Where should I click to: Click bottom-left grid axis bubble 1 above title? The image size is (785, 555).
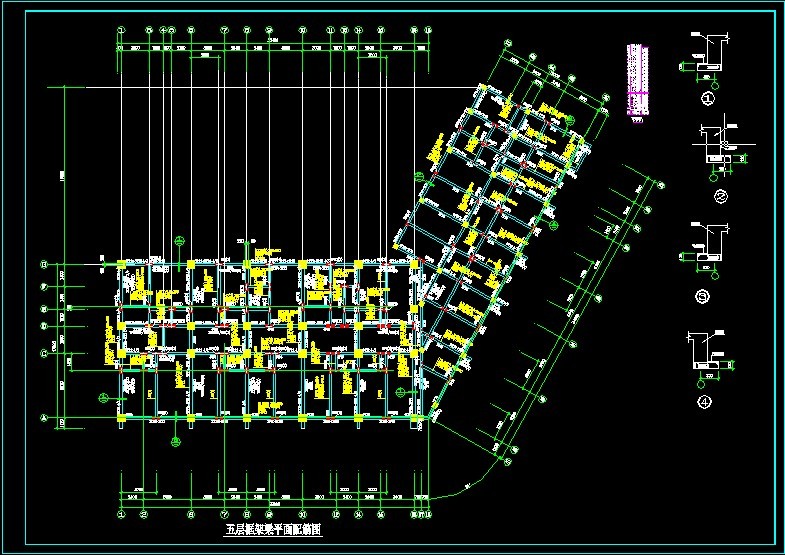(x=120, y=515)
